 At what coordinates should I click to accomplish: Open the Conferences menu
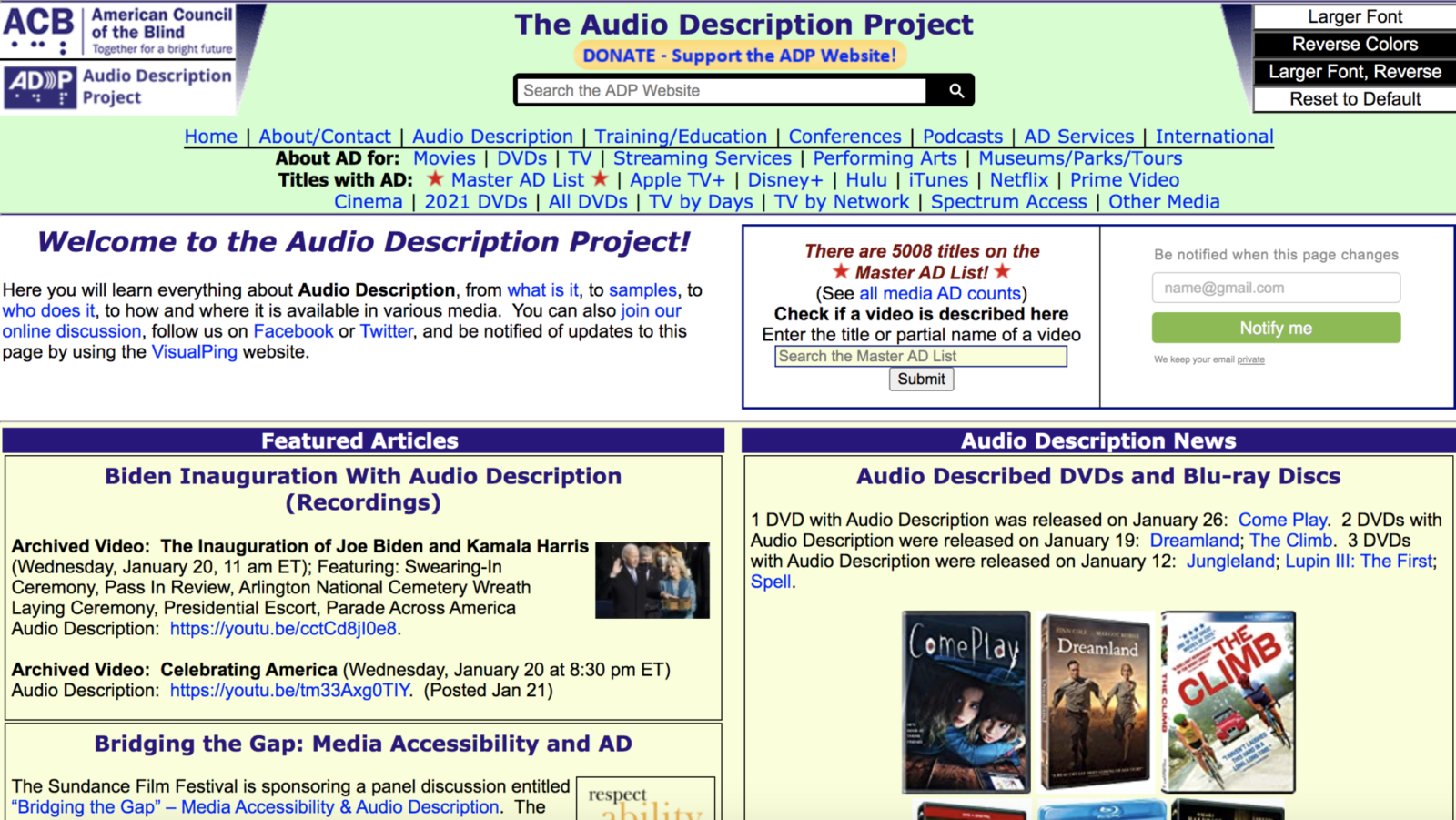(x=844, y=137)
